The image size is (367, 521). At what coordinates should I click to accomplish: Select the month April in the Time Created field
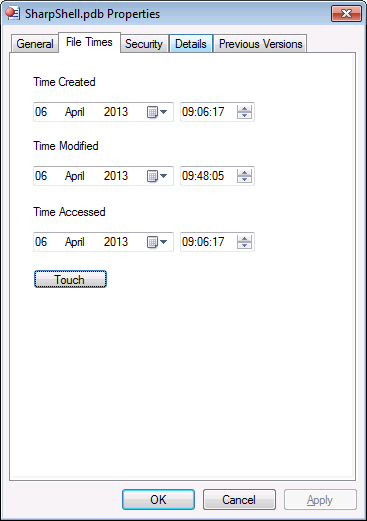[75, 112]
